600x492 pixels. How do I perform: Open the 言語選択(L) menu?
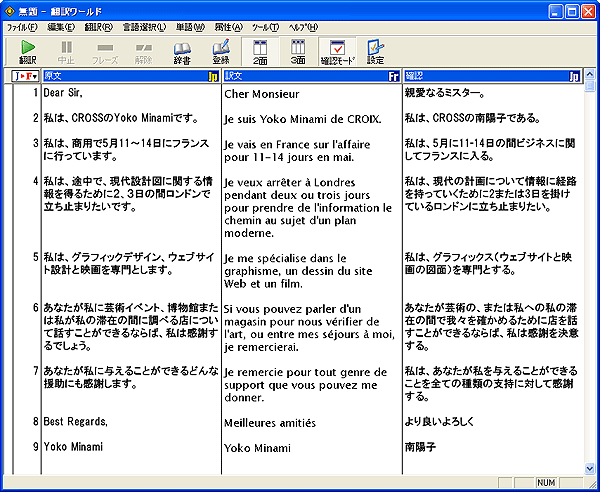pos(145,27)
